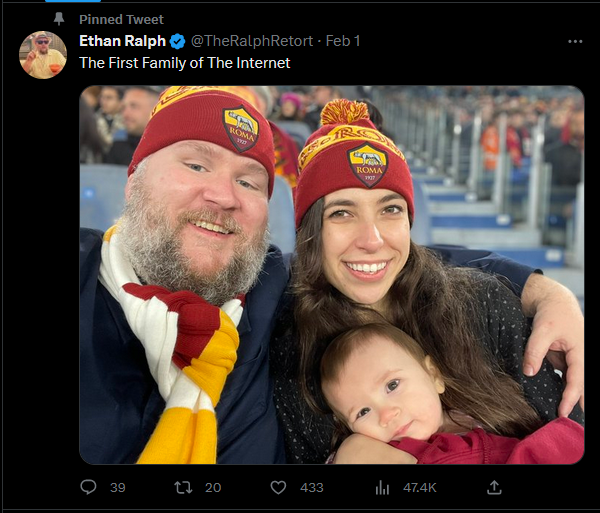Image resolution: width=600 pixels, height=513 pixels.
Task: Click the pin icon beside Pinned Tweet
Action: (59, 19)
